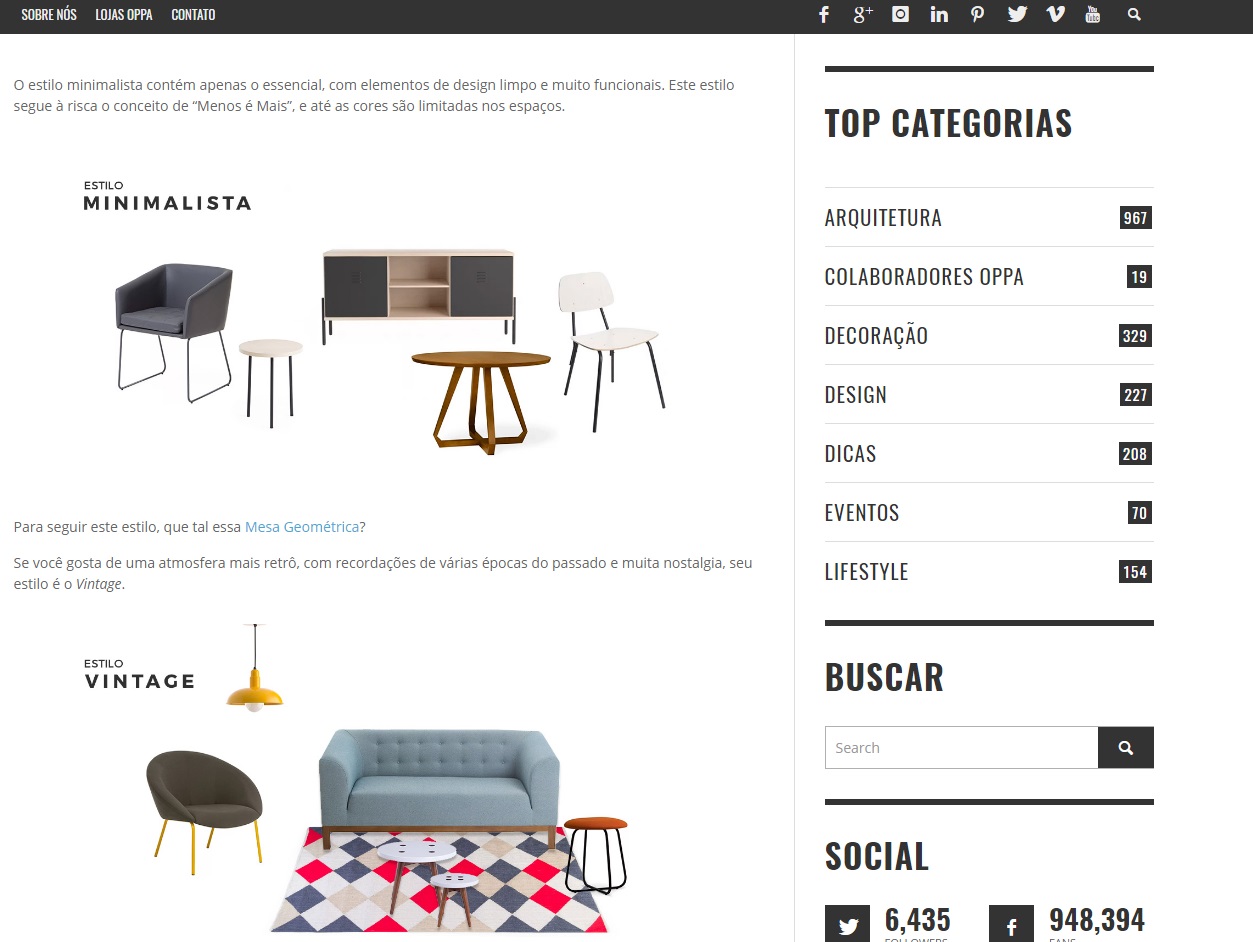The width and height of the screenshot is (1253, 942).
Task: Open the Contato menu item
Action: click(193, 15)
